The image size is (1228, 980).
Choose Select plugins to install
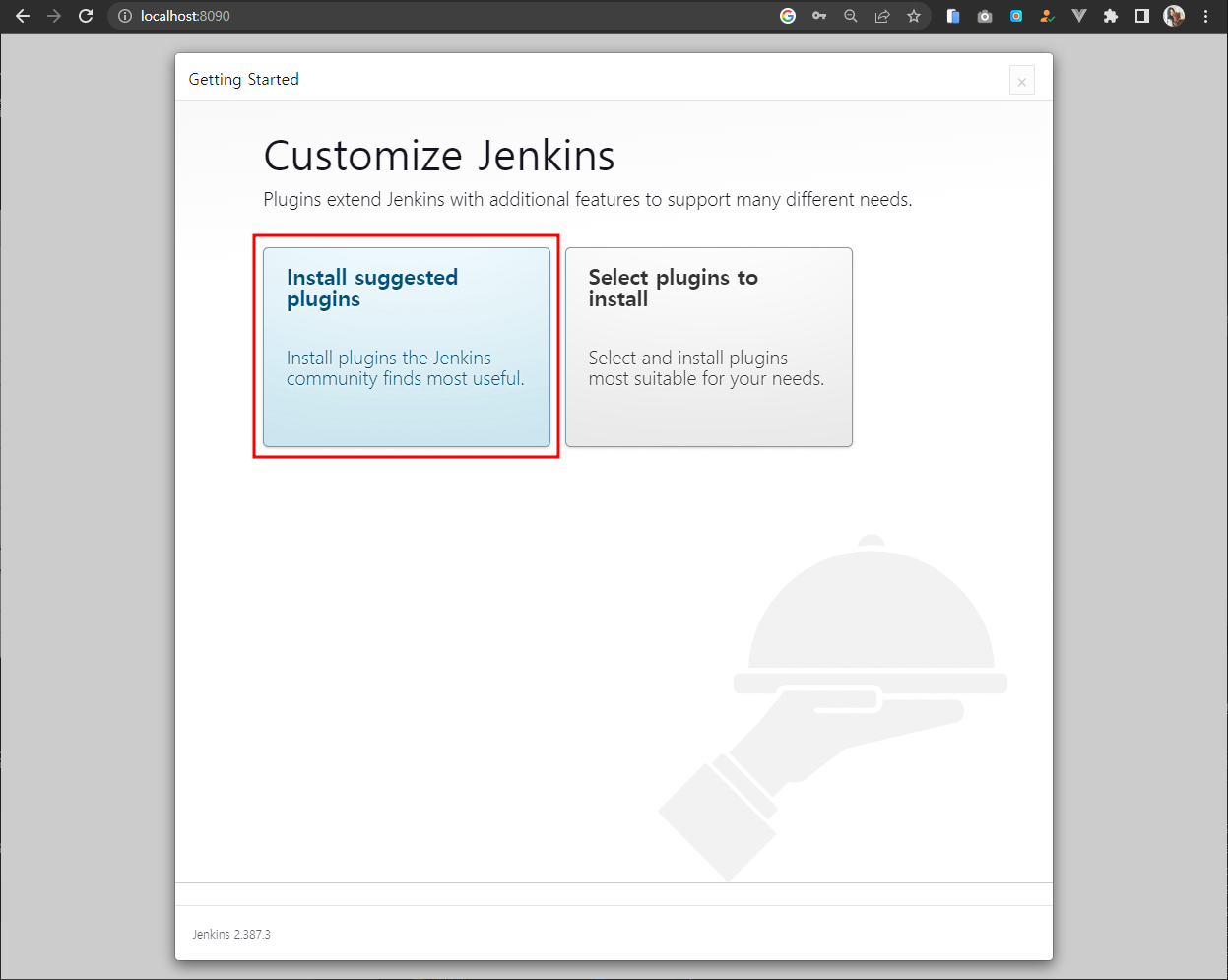pyautogui.click(x=709, y=347)
